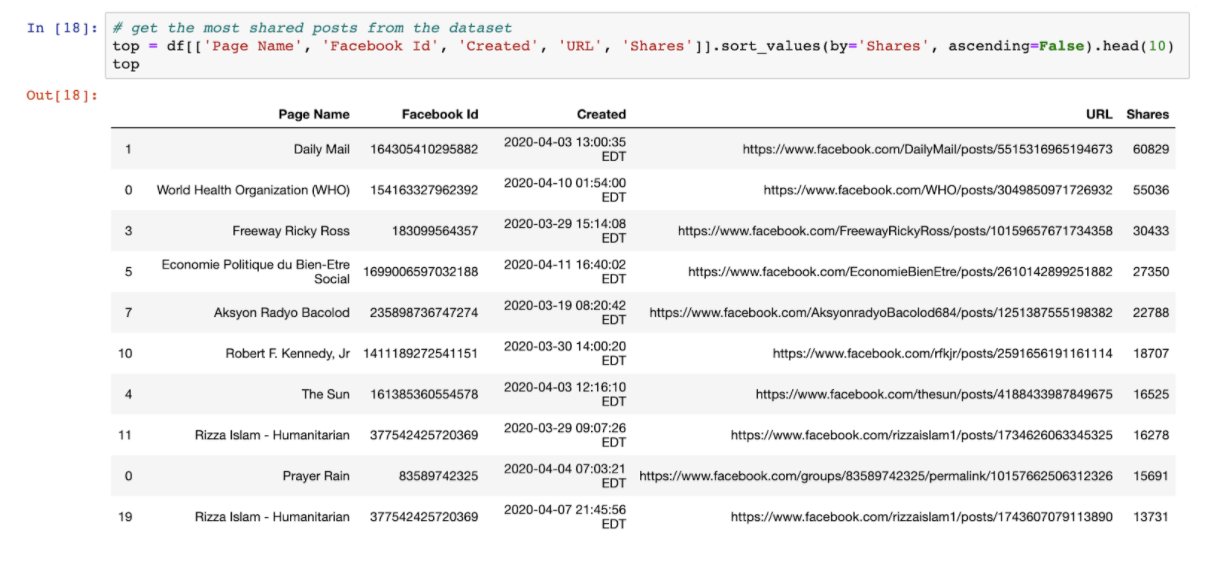Click inside the code cell input area
The image size is (1218, 572).
tap(640, 47)
